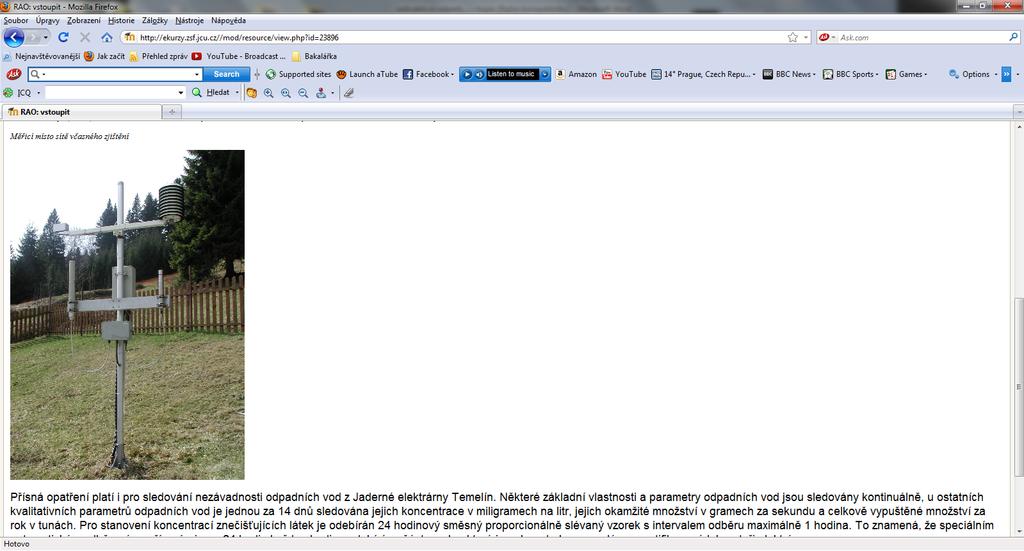This screenshot has height=551, width=1024.
Task: Expand the Listen to music dropdown
Action: (545, 74)
